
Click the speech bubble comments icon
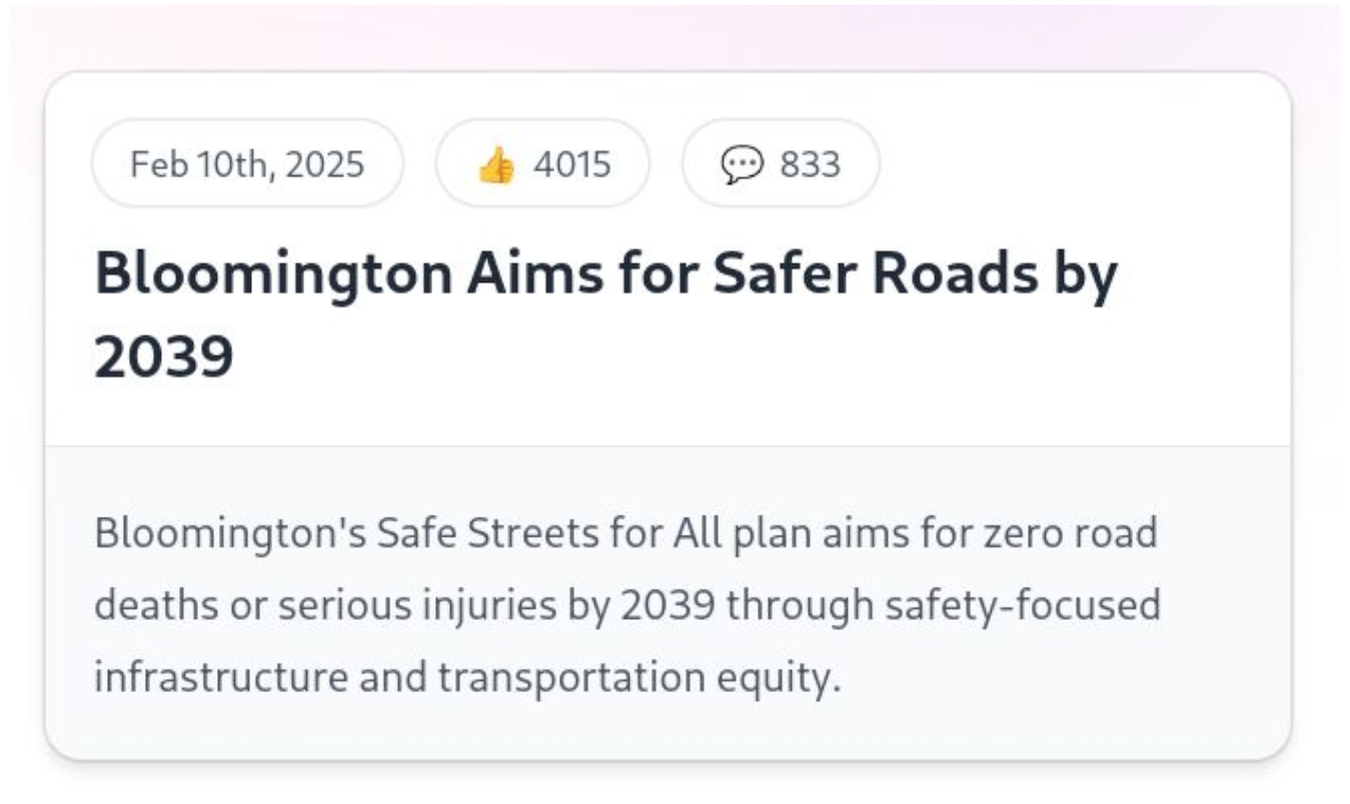click(742, 164)
